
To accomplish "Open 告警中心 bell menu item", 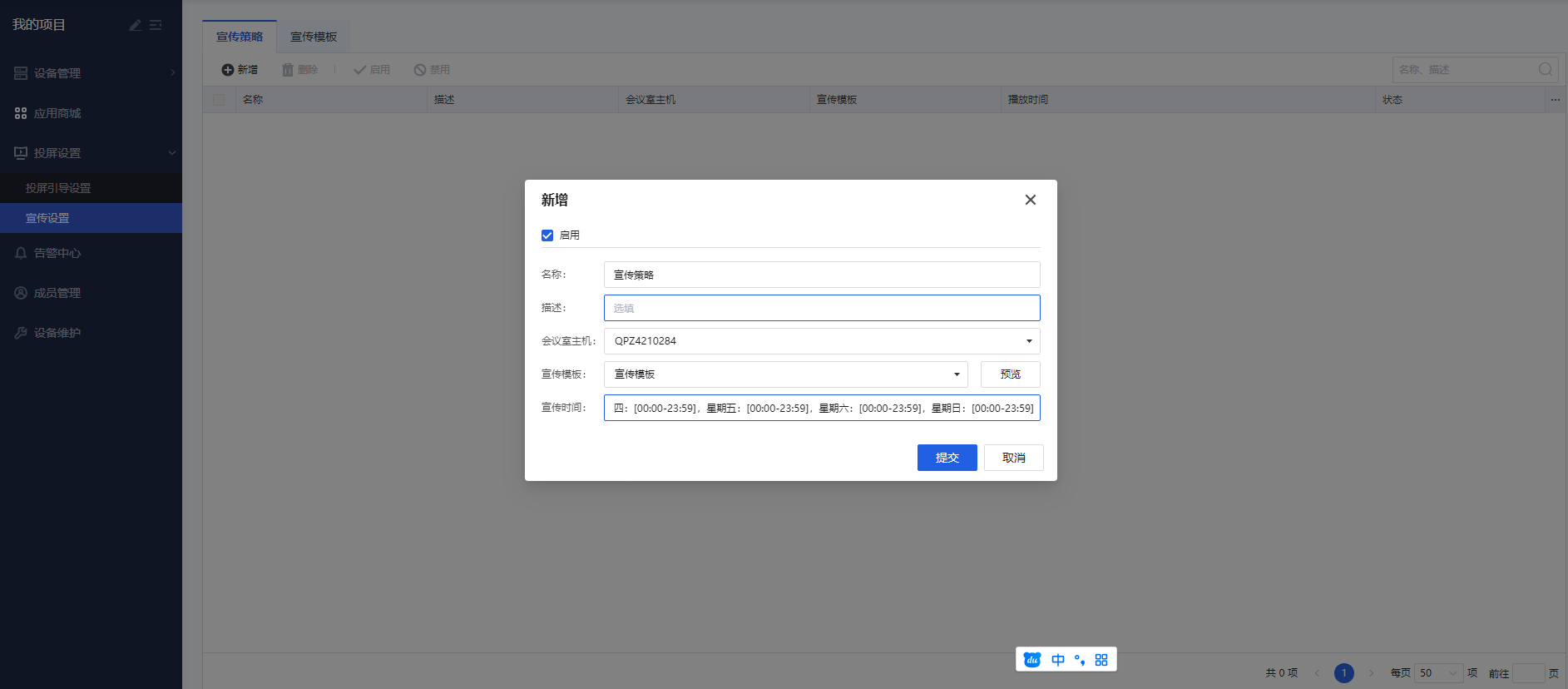I will pyautogui.click(x=57, y=253).
